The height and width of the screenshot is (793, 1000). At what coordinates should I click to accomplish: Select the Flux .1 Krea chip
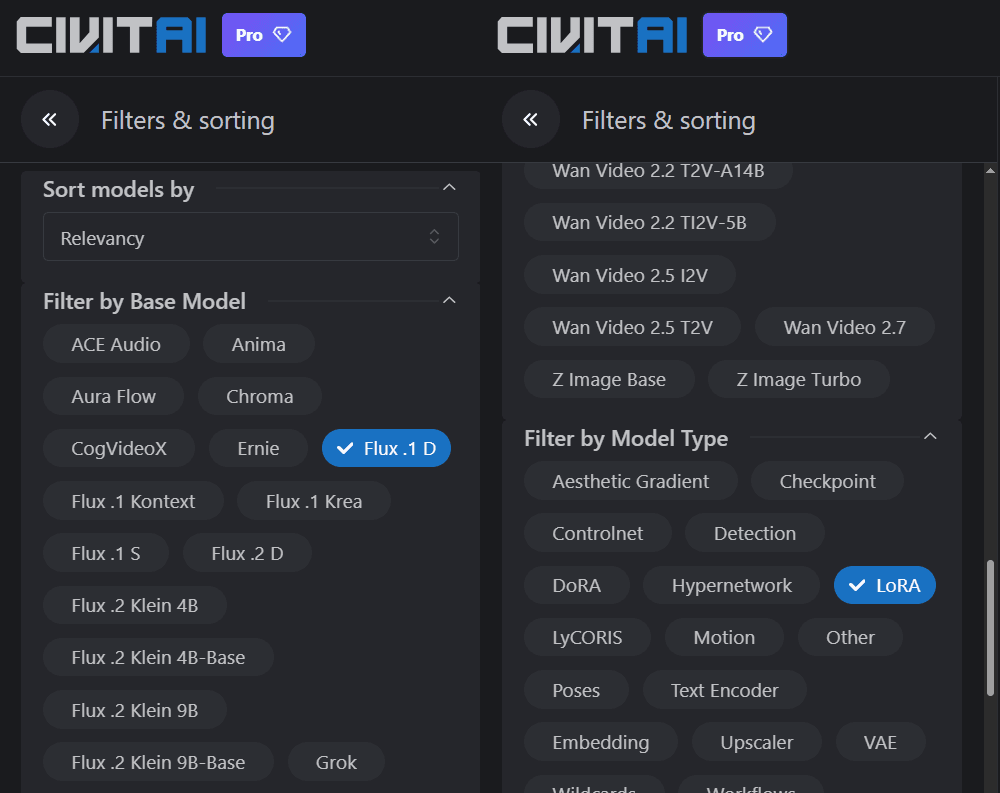(314, 501)
